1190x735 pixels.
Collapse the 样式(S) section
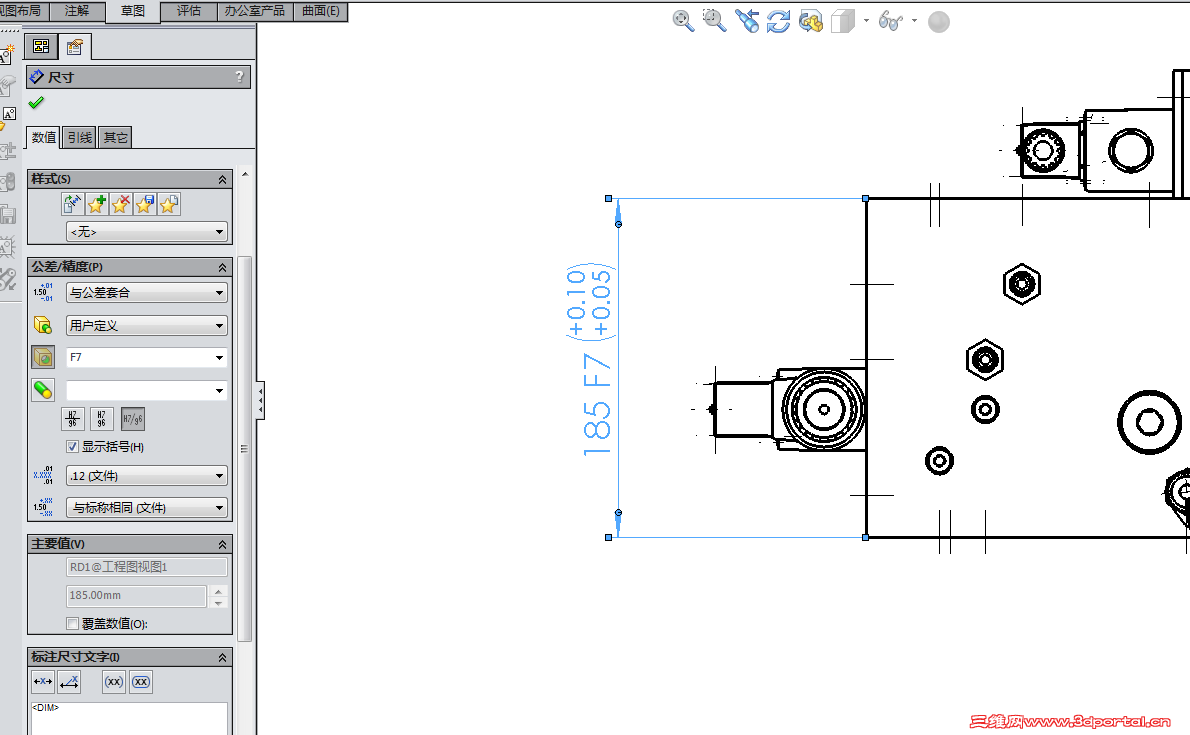(x=222, y=179)
